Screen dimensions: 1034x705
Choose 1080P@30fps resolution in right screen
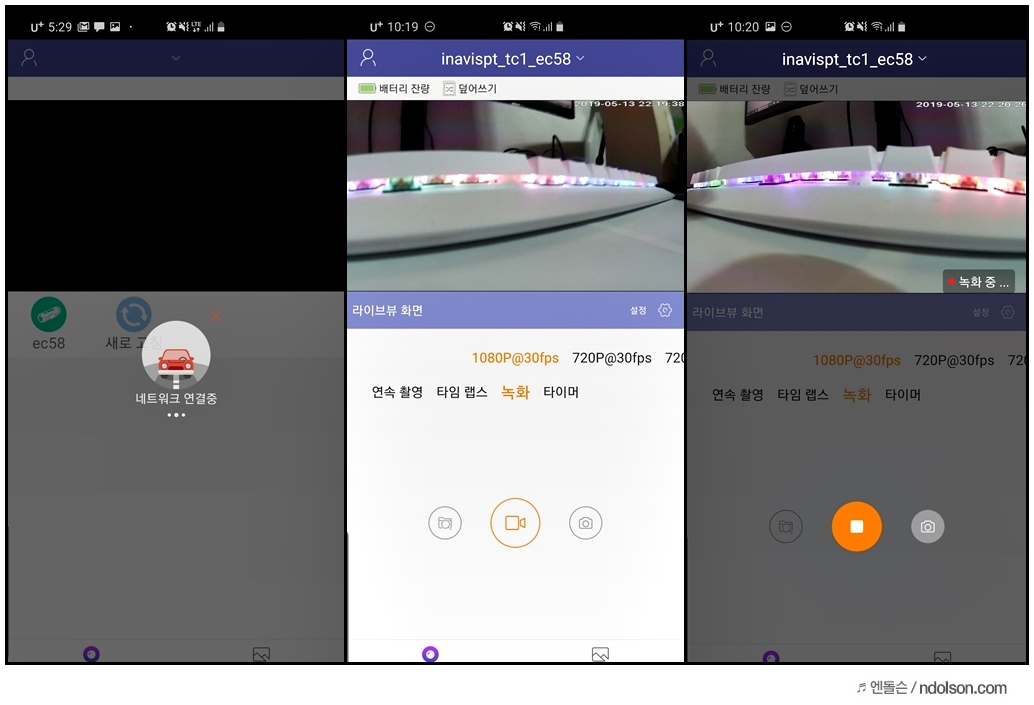point(856,360)
